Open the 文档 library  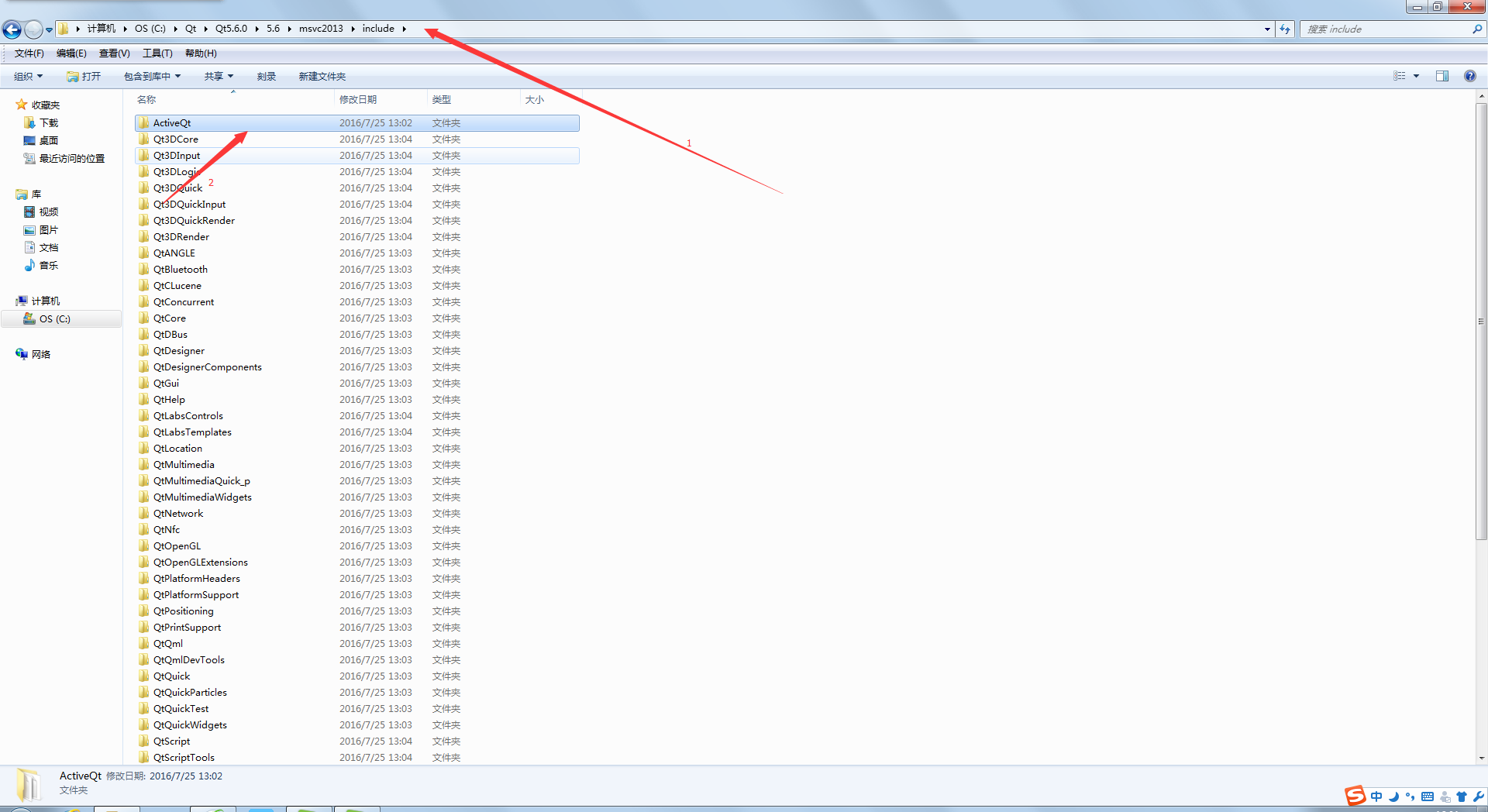point(49,247)
